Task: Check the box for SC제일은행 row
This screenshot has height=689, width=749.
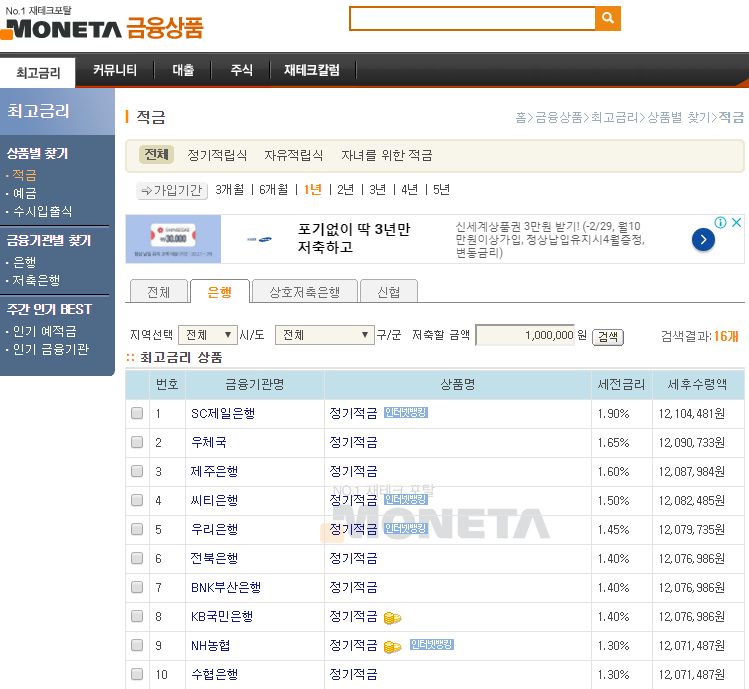Action: pyautogui.click(x=137, y=413)
